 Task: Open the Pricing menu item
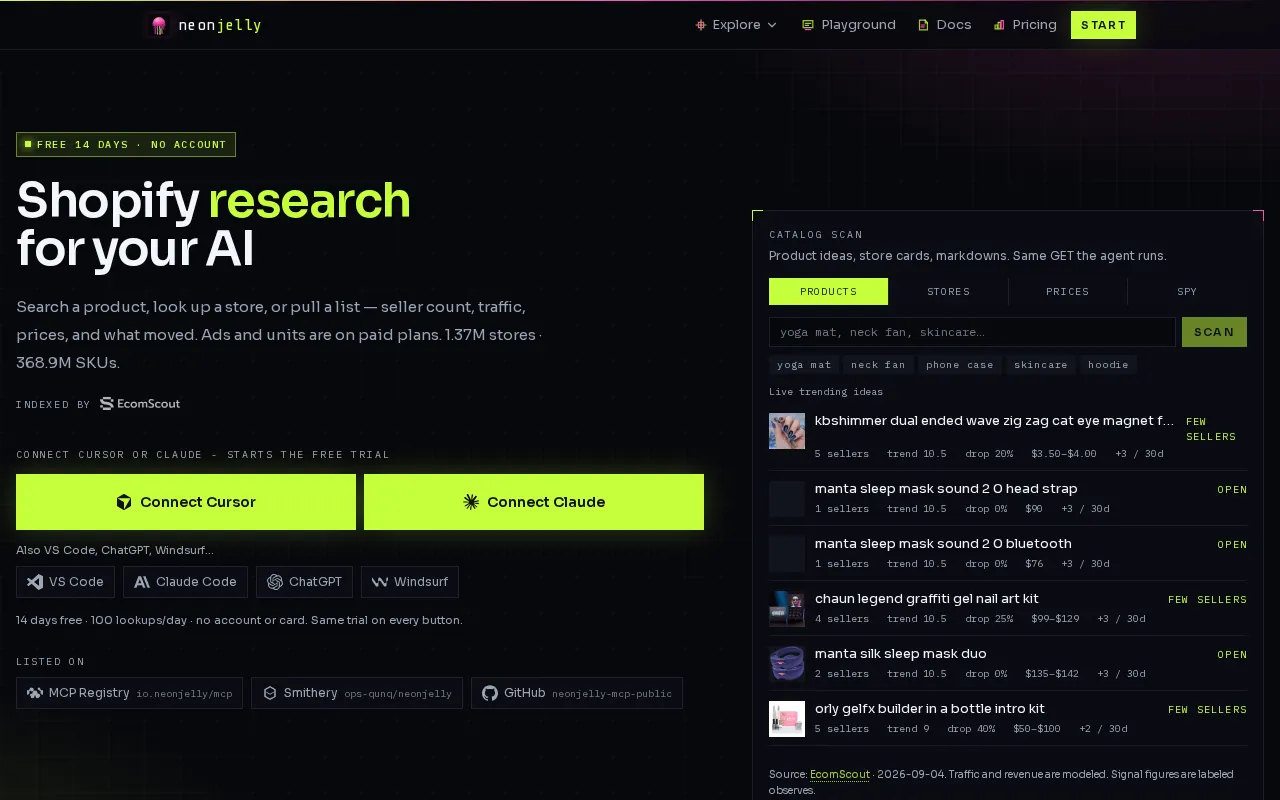[x=1025, y=25]
